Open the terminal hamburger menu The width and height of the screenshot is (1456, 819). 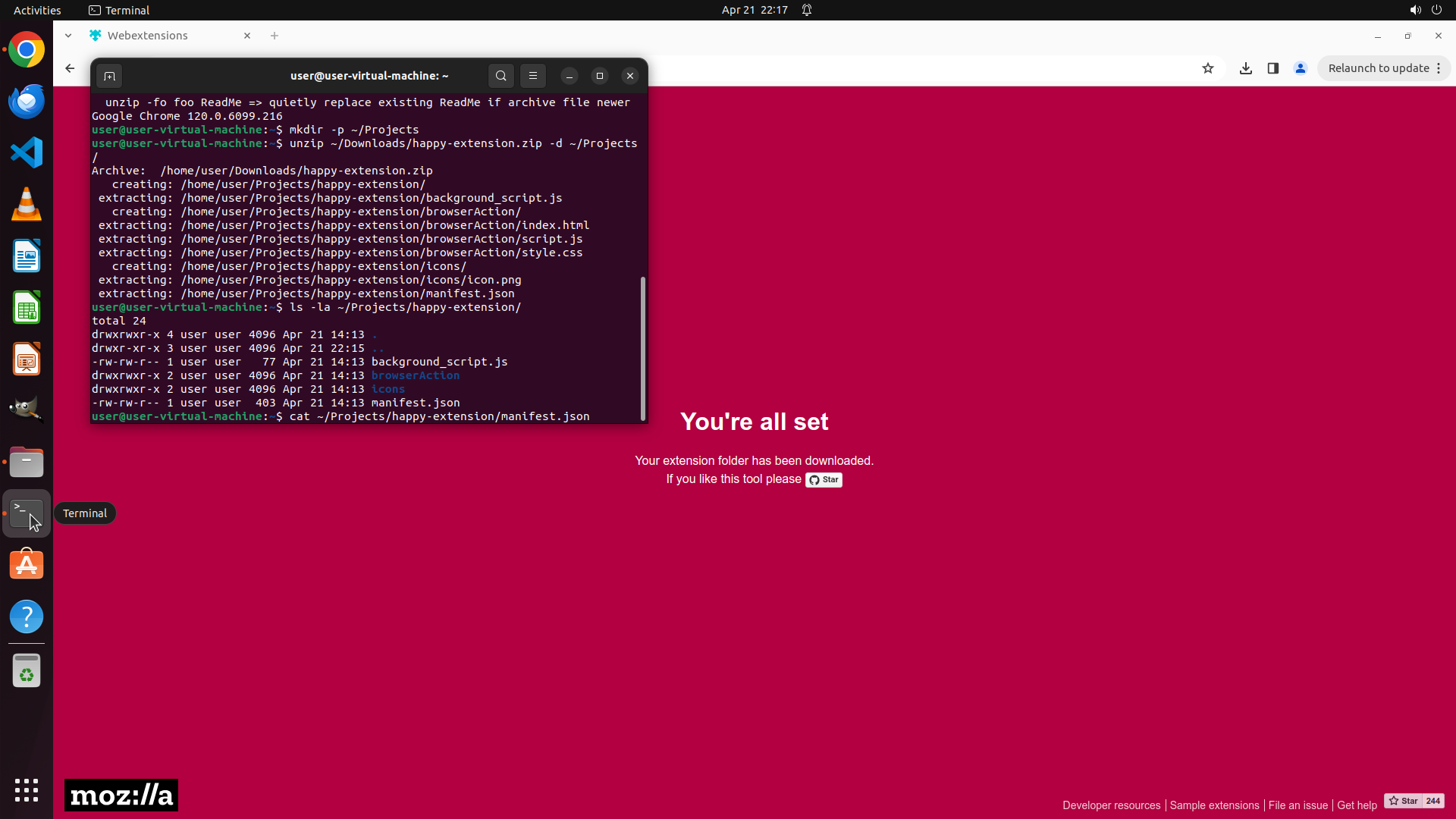point(533,76)
